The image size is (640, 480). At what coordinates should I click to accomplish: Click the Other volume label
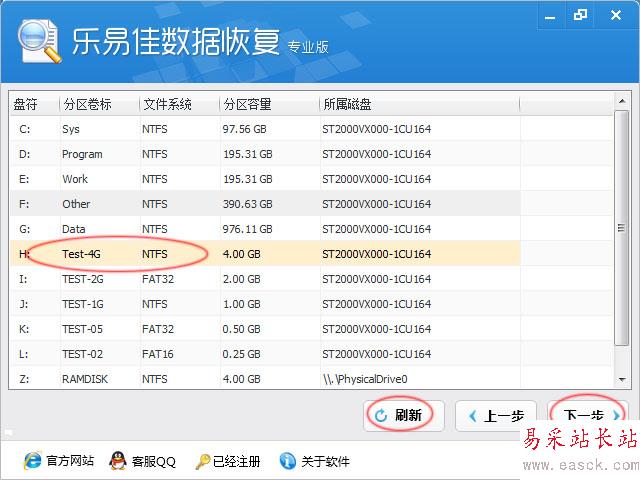[76, 204]
